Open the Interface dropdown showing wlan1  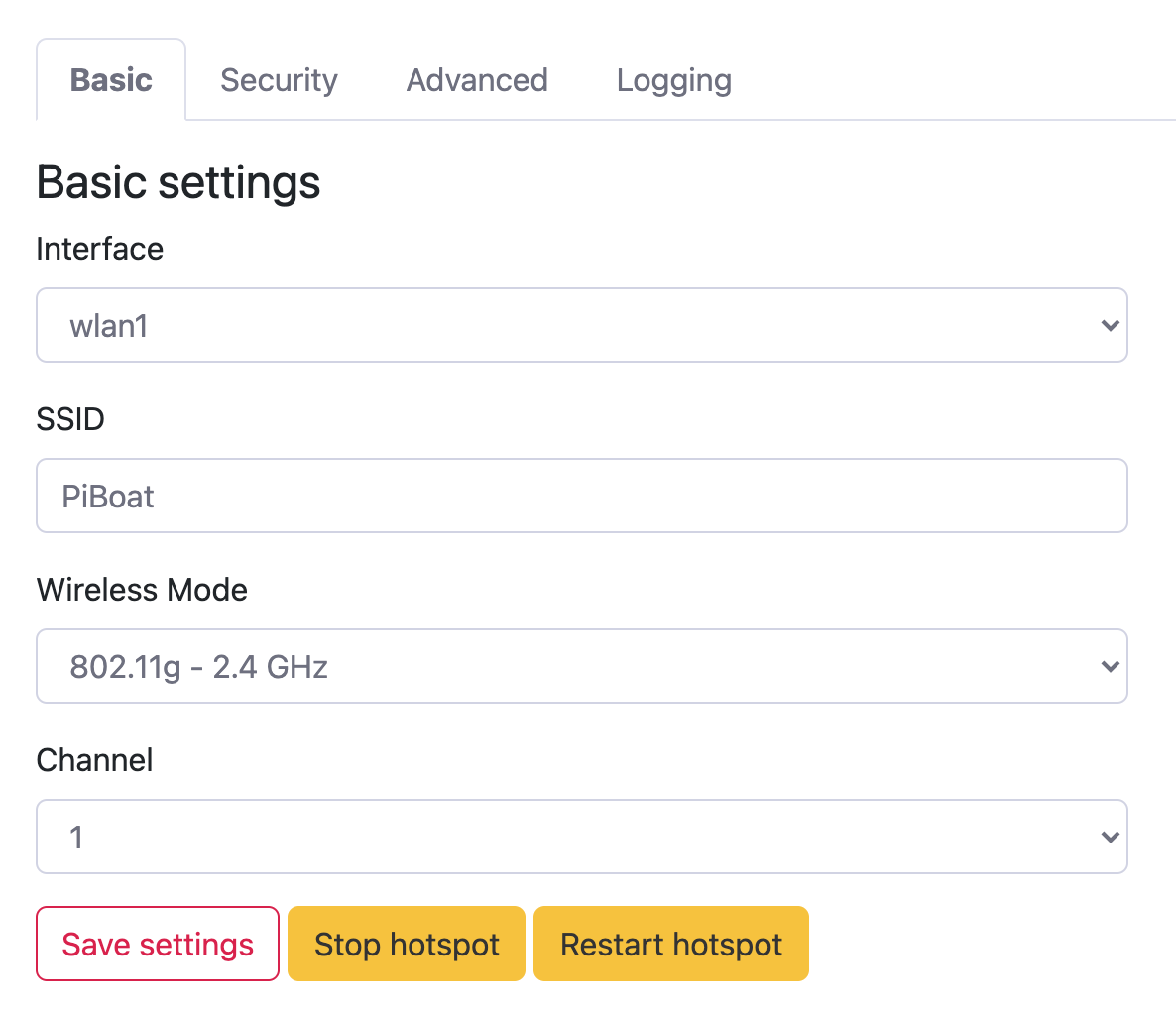(x=581, y=325)
